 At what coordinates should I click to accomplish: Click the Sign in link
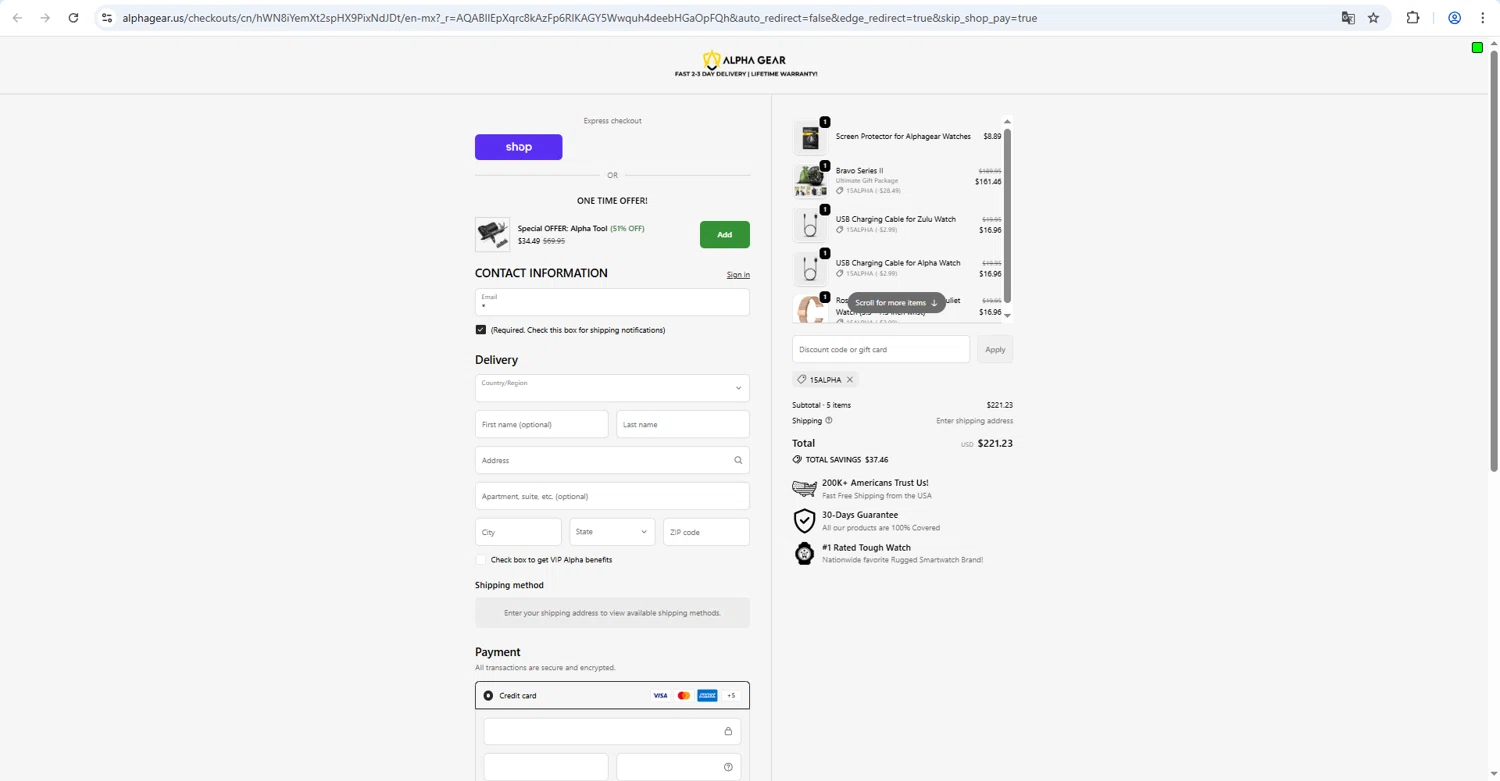point(738,275)
